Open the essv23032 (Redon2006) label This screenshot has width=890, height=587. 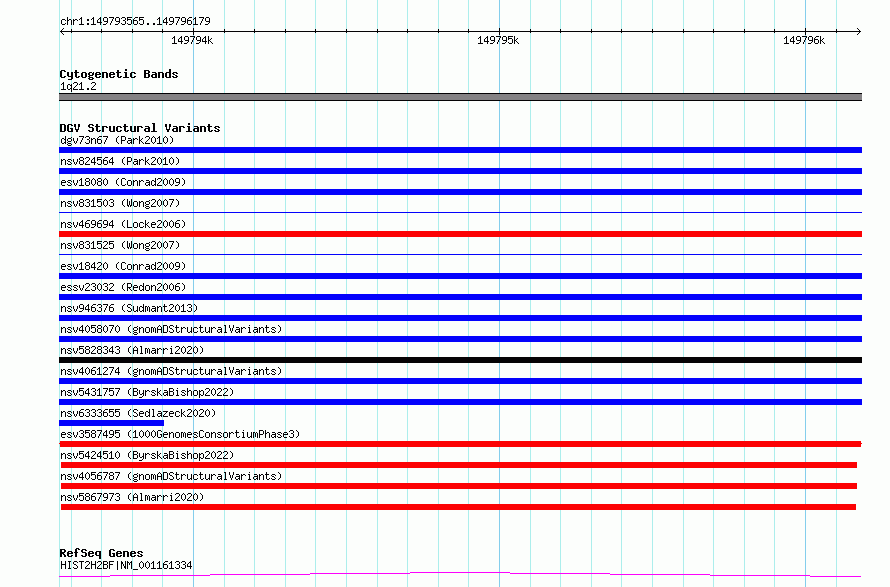(x=123, y=287)
